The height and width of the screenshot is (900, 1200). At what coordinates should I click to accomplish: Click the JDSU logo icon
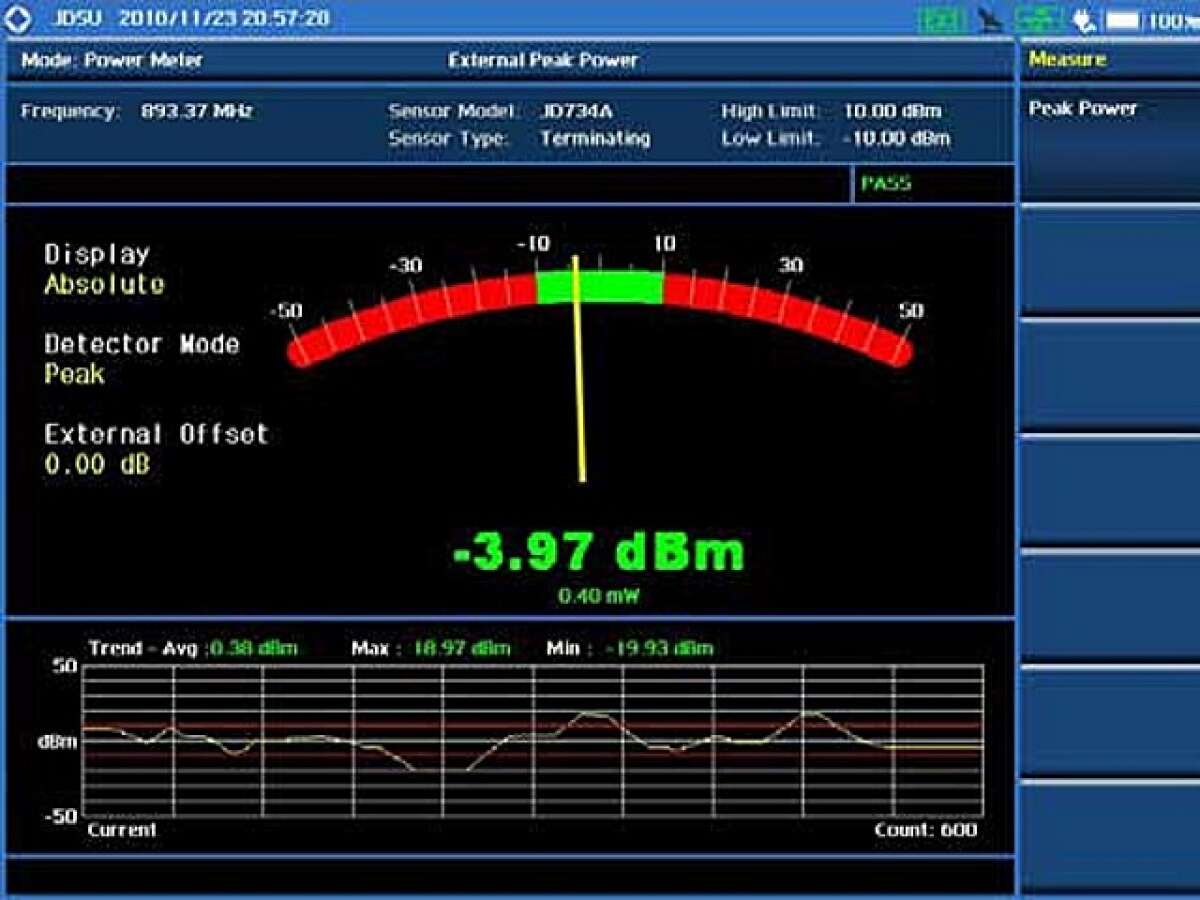point(18,18)
